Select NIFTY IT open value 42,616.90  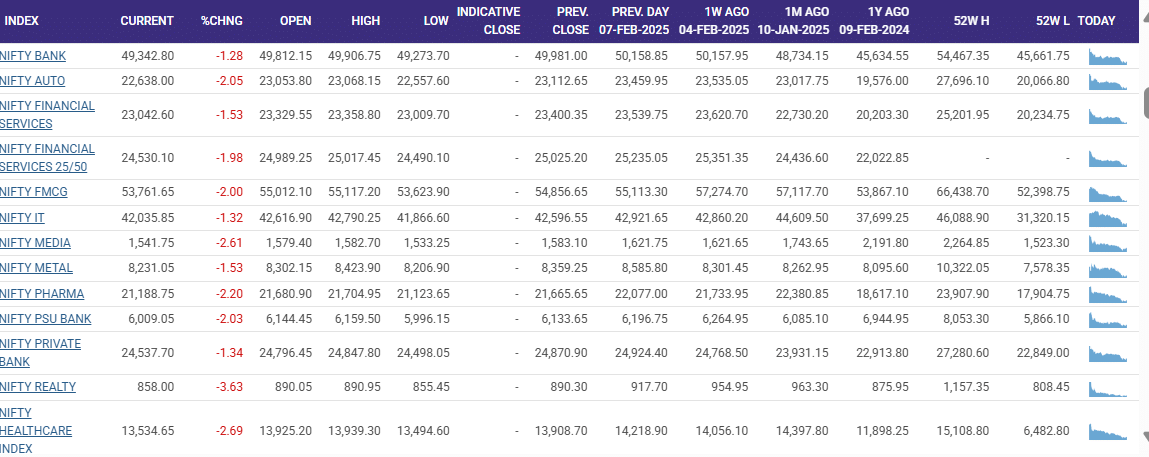(285, 218)
